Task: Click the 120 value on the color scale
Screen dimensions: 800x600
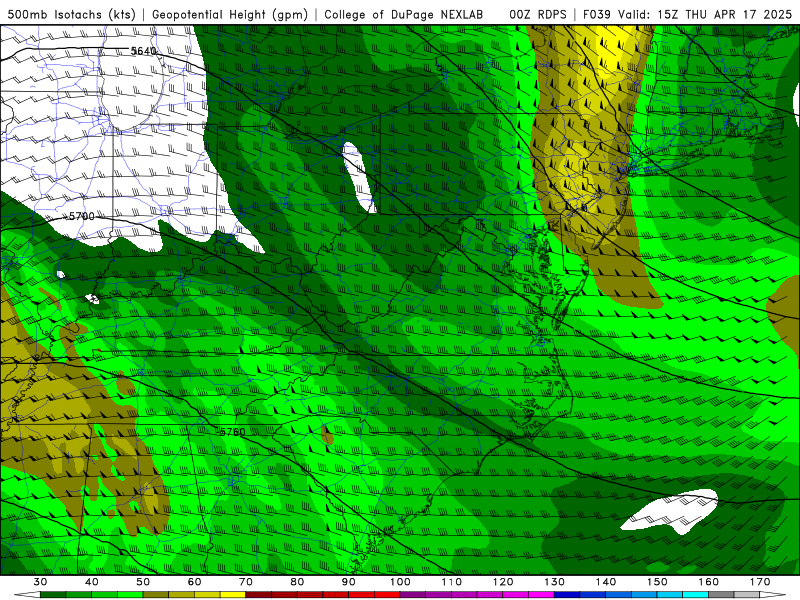Action: pos(503,582)
